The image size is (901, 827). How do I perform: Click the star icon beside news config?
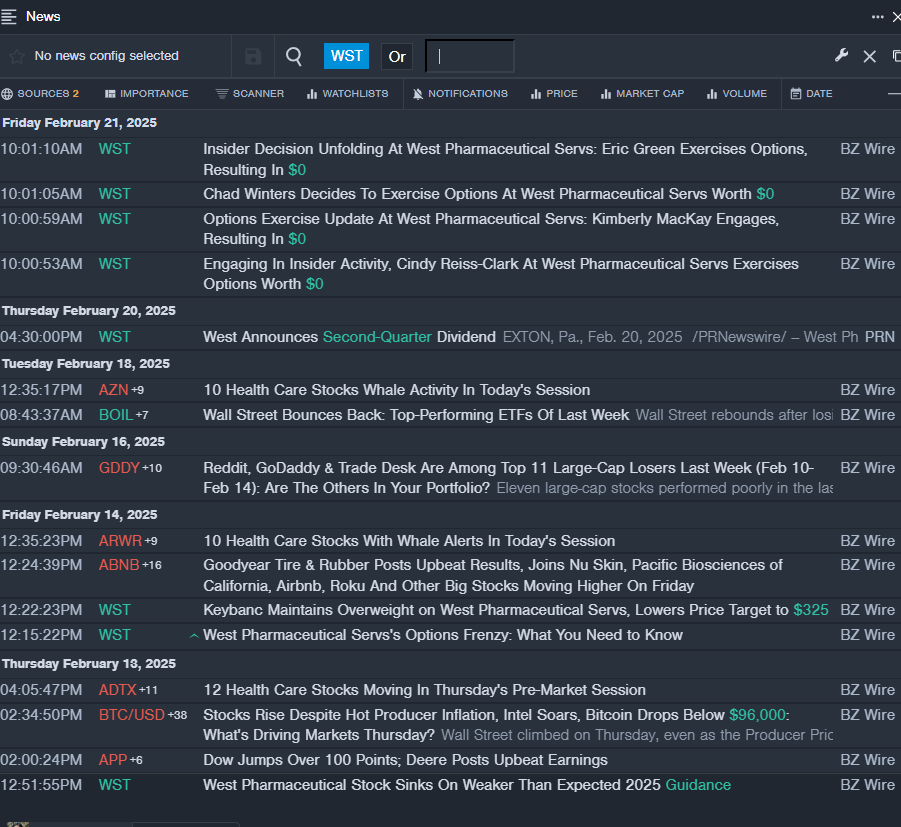click(x=16, y=56)
